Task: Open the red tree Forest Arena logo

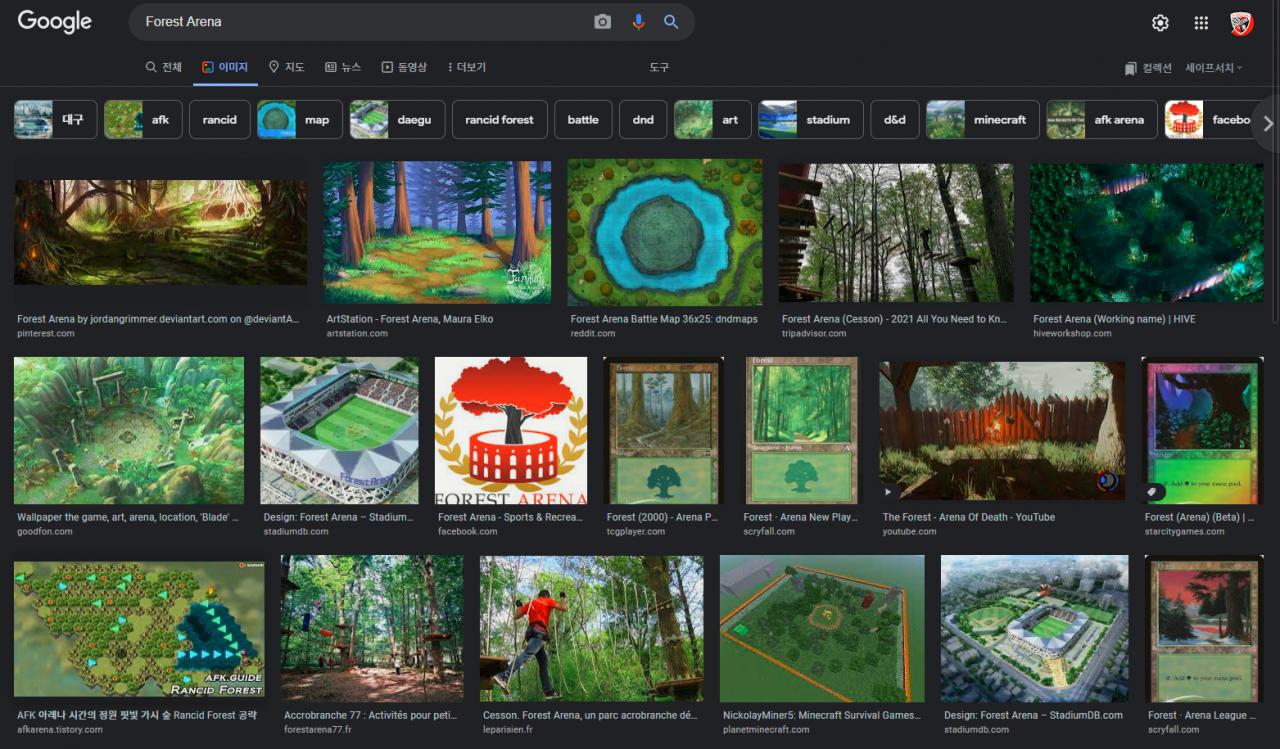Action: pos(511,431)
